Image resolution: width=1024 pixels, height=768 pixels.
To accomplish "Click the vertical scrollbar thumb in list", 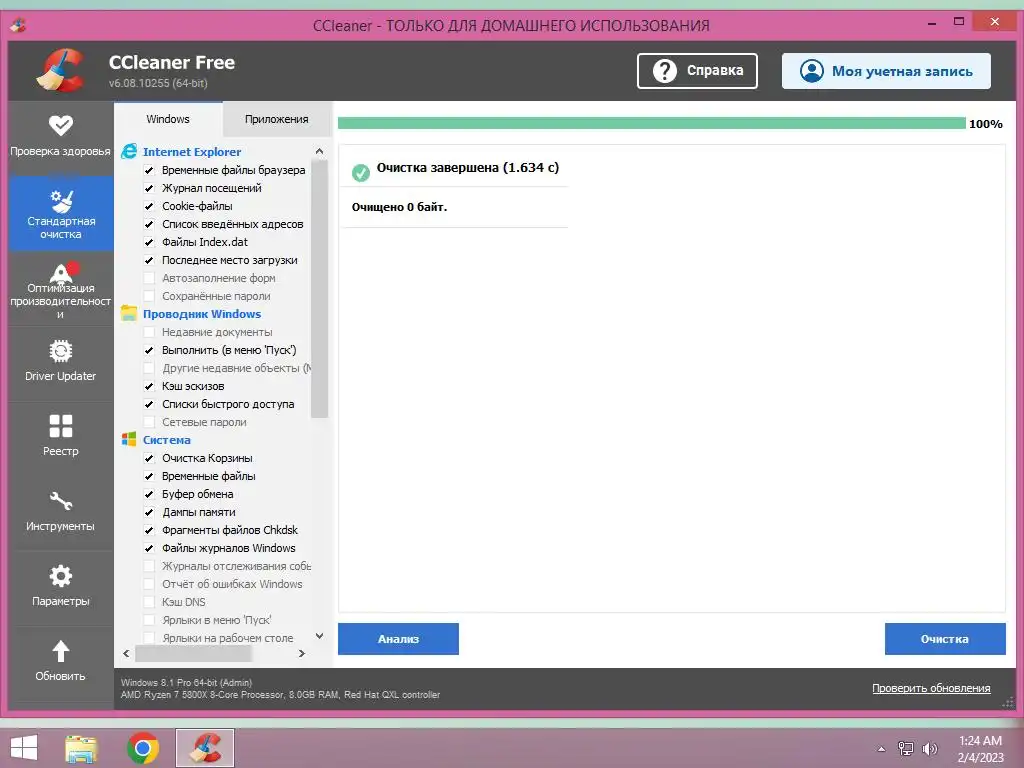I will (x=319, y=289).
